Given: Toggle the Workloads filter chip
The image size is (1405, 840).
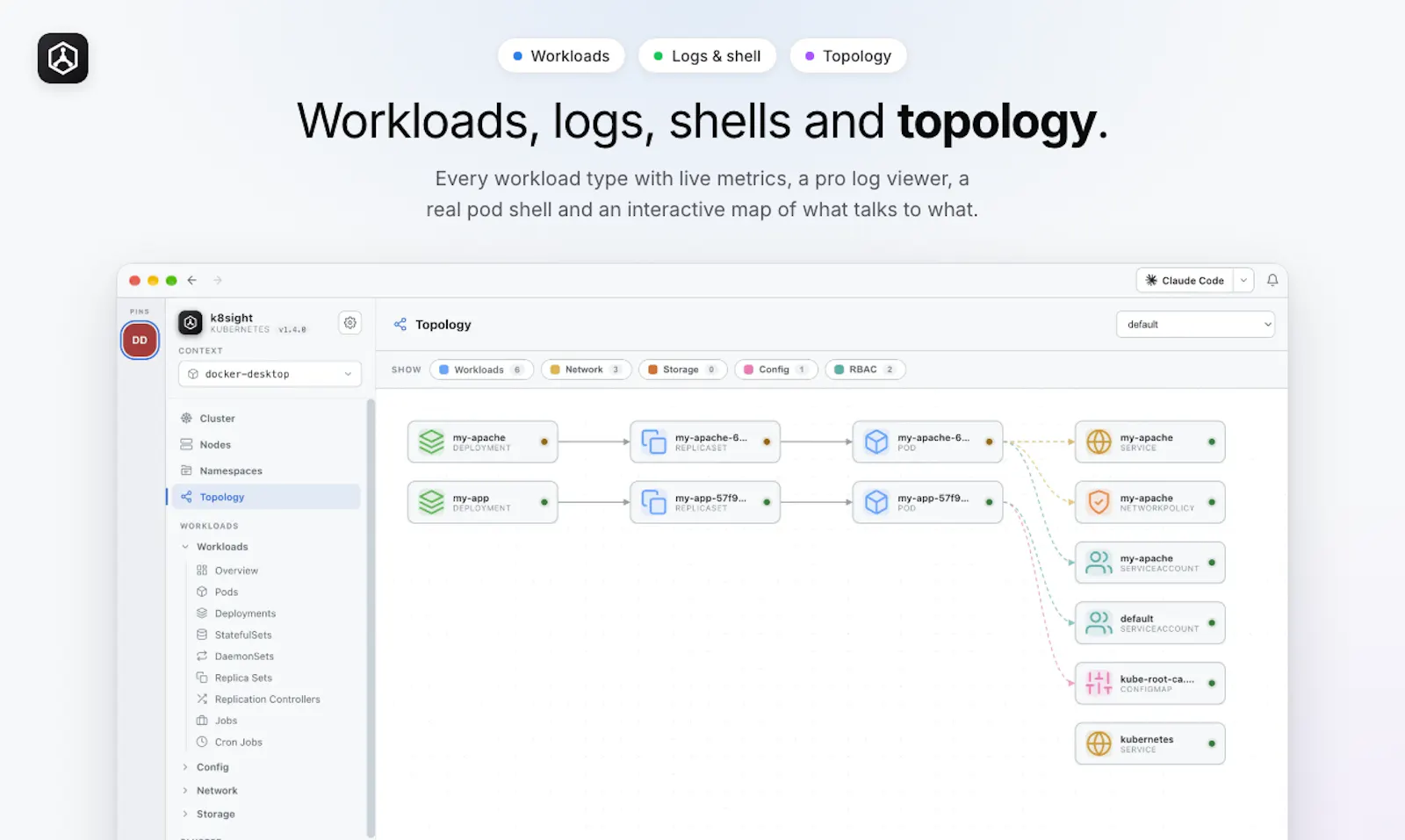Looking at the screenshot, I should tap(481, 370).
